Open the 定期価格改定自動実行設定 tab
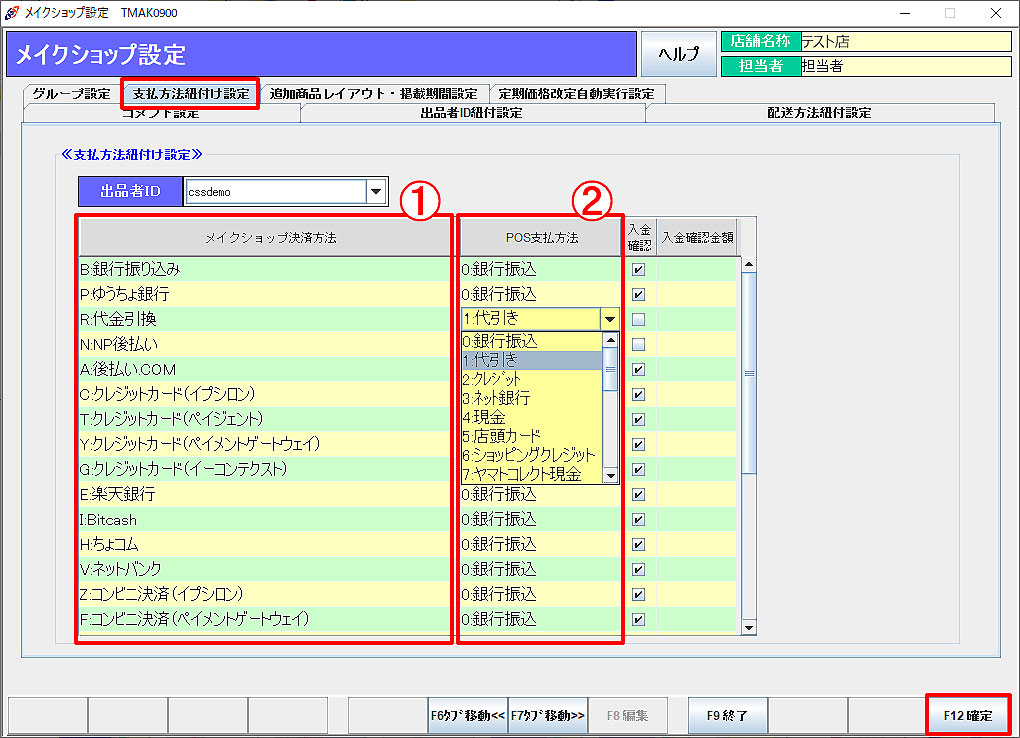Viewport: 1020px width, 738px height. (x=576, y=94)
